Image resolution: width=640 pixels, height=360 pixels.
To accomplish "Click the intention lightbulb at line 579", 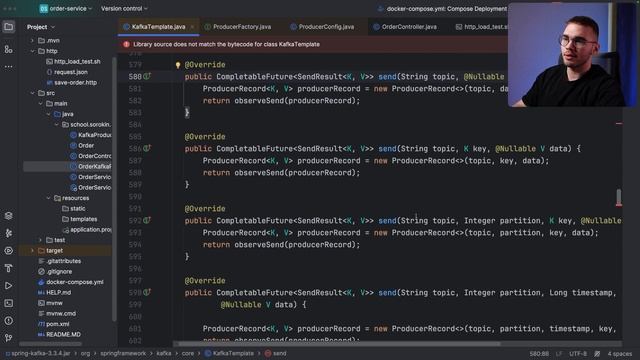I will (x=178, y=65).
